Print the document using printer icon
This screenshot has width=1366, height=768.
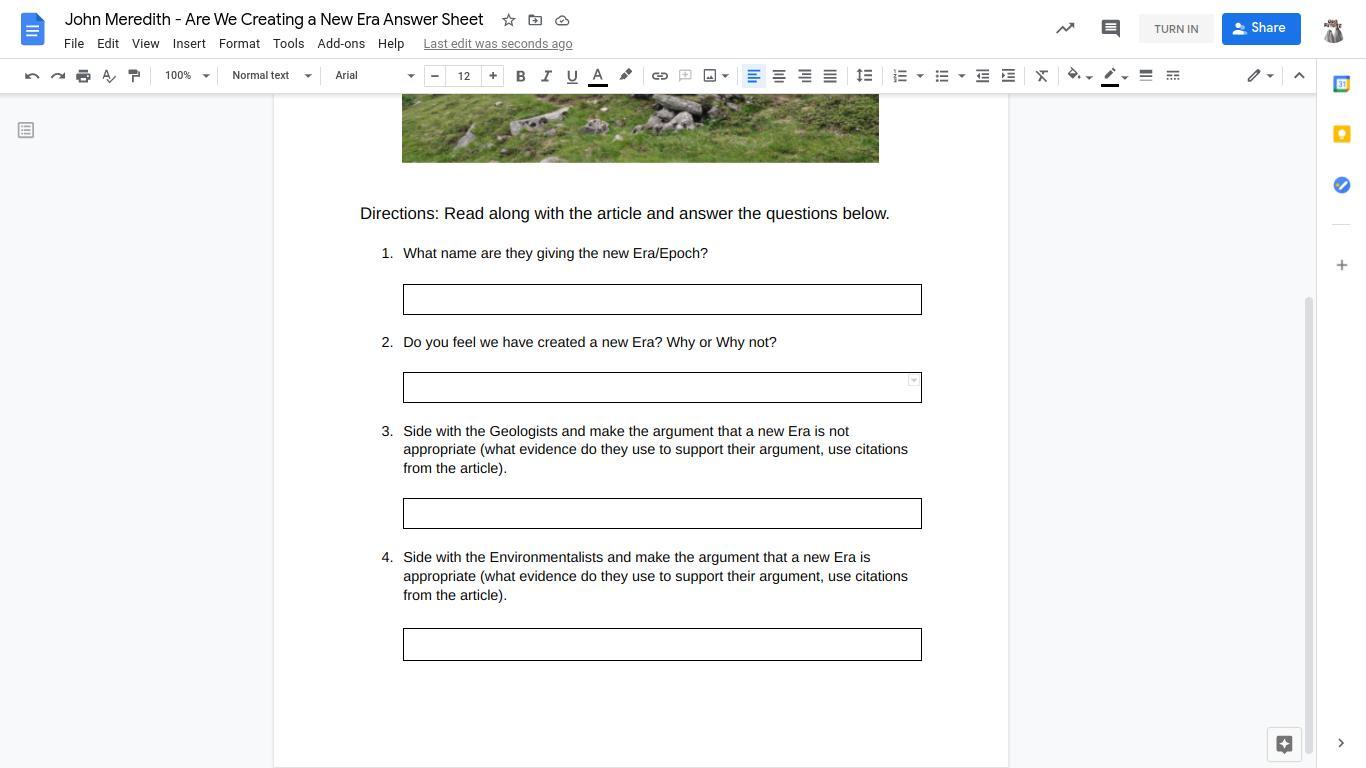coord(83,76)
